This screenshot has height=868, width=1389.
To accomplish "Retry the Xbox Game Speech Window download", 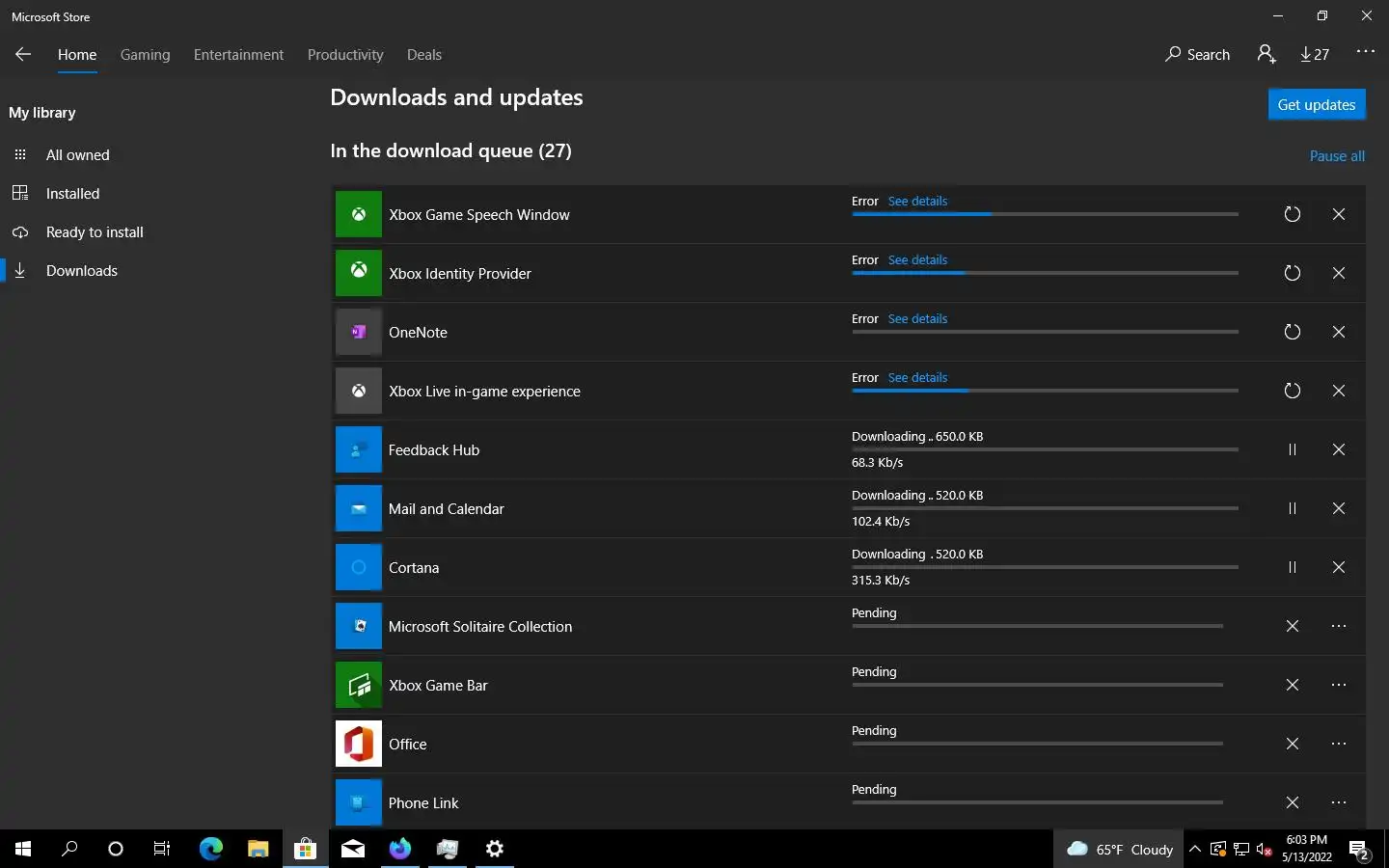I will [1293, 214].
